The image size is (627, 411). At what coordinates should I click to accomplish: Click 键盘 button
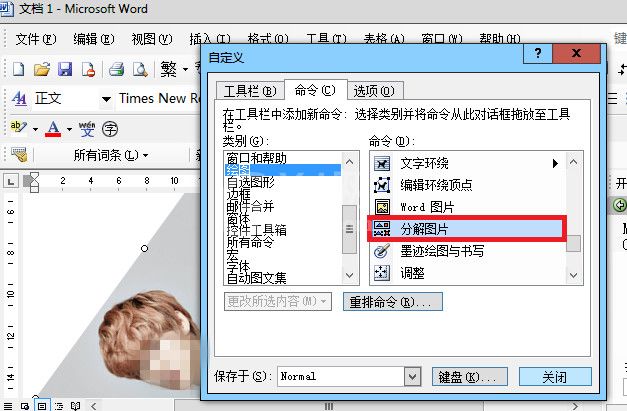[469, 377]
